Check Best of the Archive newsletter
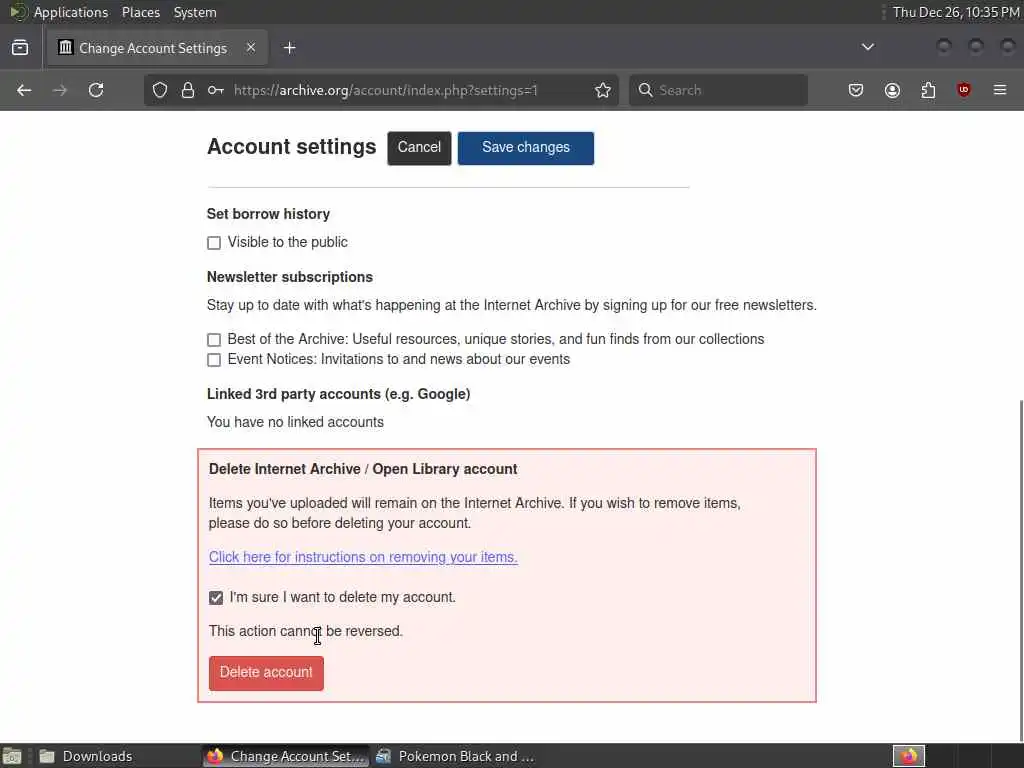This screenshot has width=1024, height=768. [x=214, y=340]
